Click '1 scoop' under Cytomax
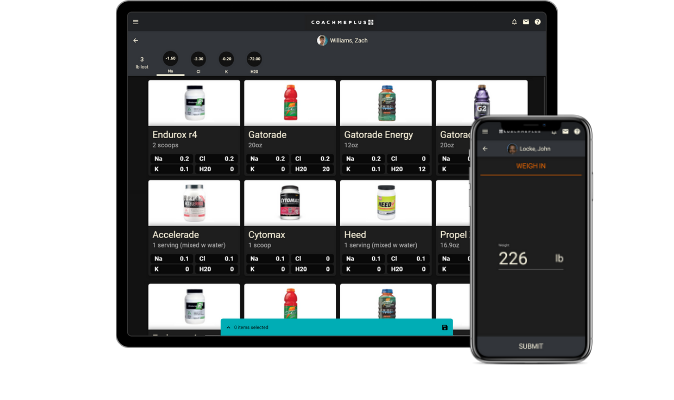 260,245
